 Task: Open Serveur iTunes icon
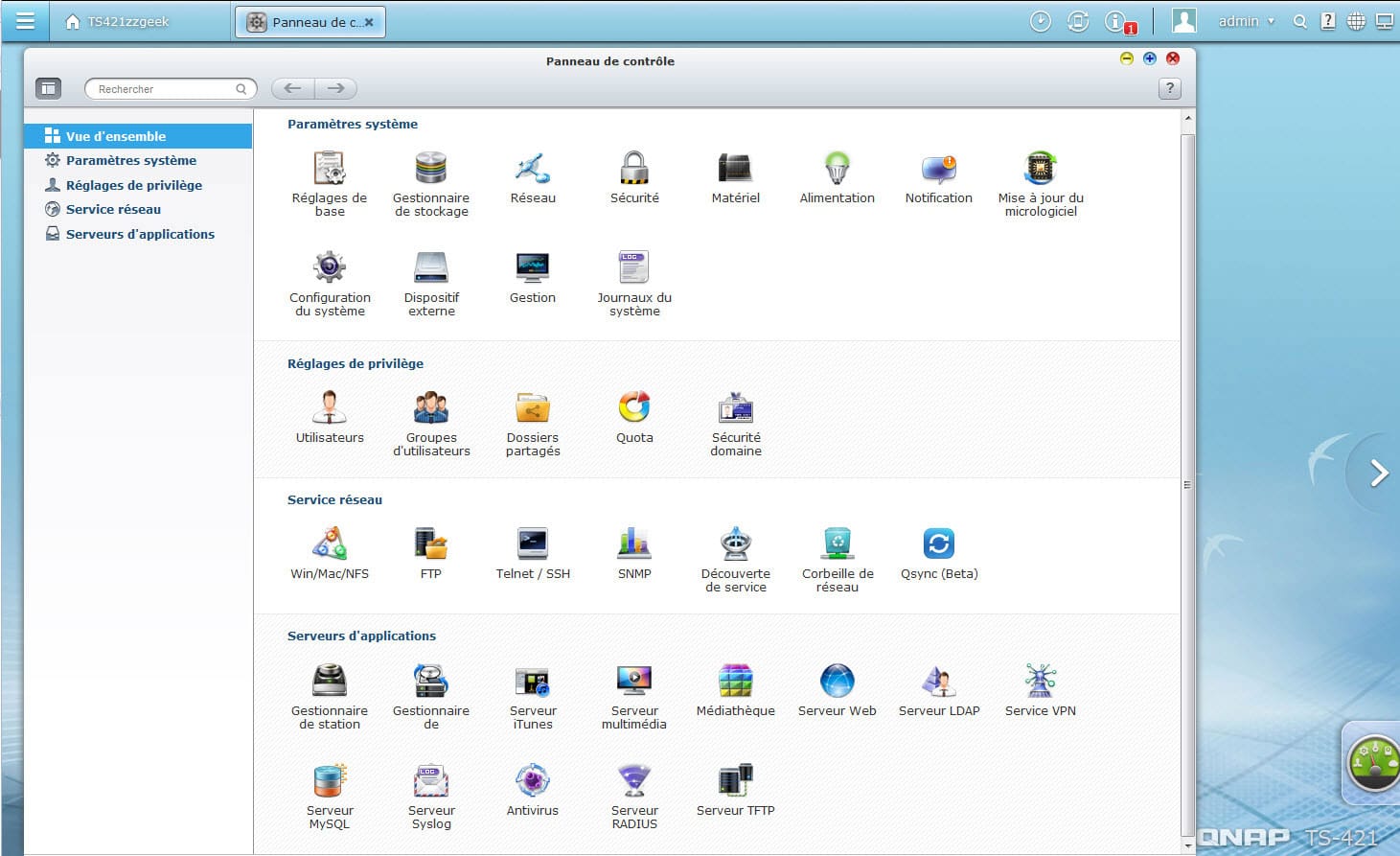click(533, 681)
